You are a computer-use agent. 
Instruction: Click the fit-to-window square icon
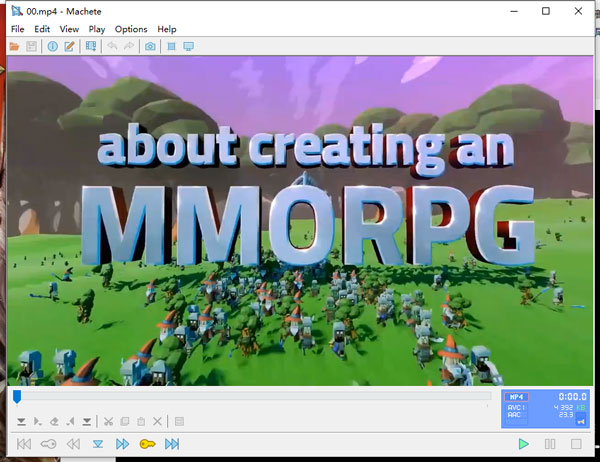[171, 47]
